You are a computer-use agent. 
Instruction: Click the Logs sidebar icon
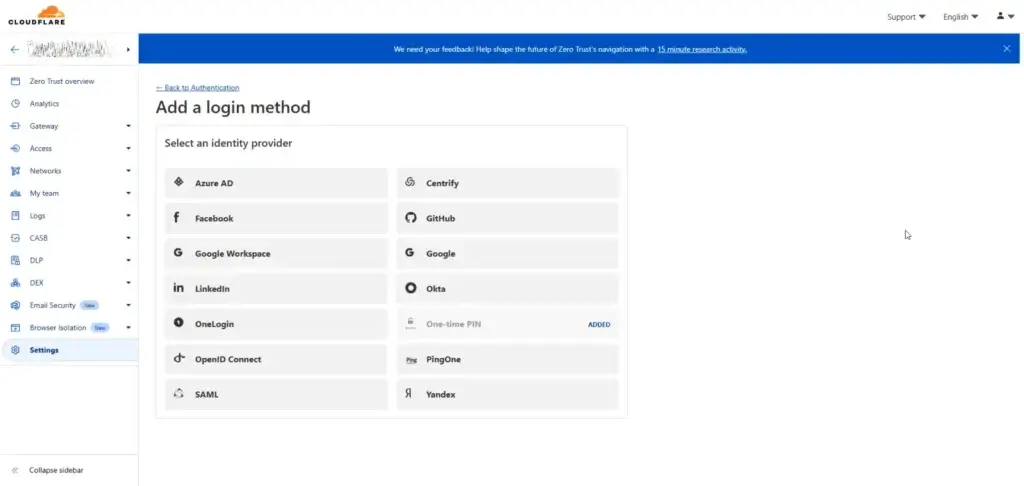point(16,216)
